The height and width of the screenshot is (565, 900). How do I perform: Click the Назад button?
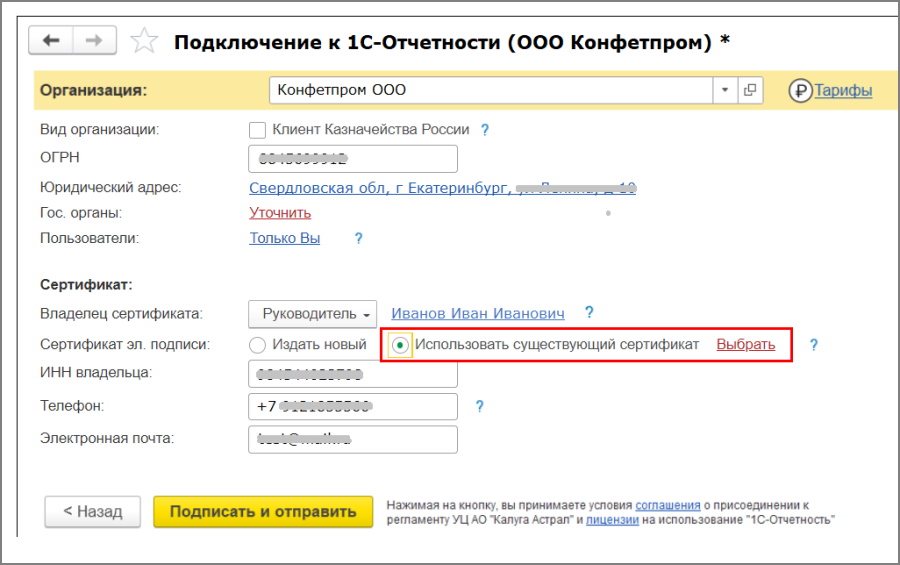click(x=92, y=512)
